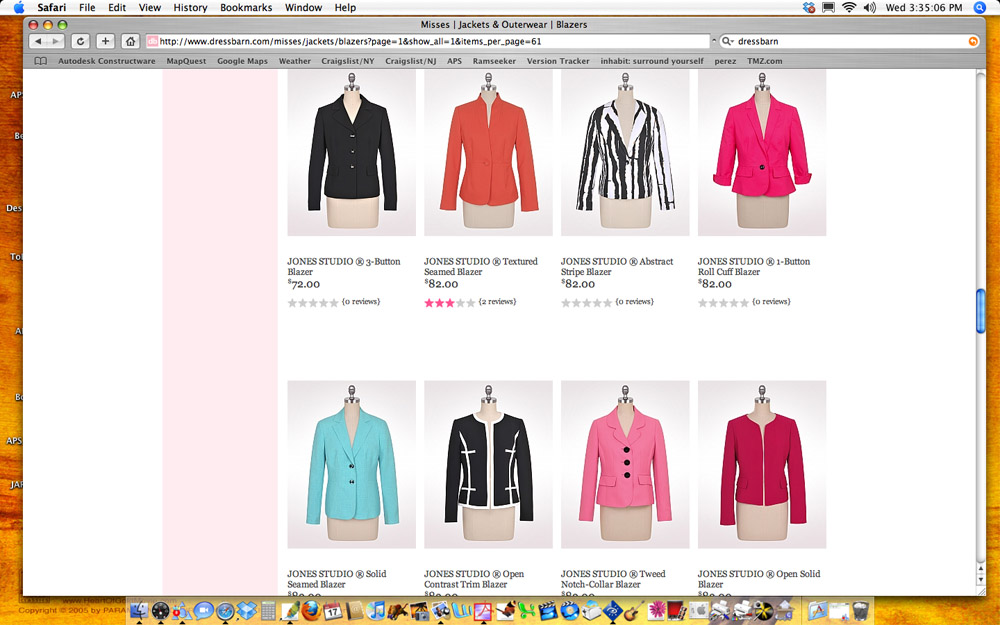
Task: Open Spotlight search in menu bar
Action: click(x=980, y=8)
